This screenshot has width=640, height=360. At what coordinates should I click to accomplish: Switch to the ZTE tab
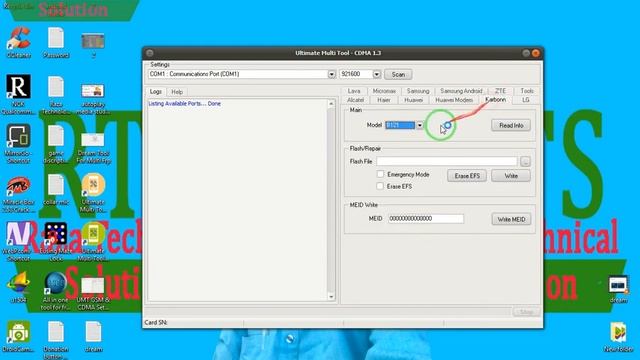pyautogui.click(x=500, y=91)
